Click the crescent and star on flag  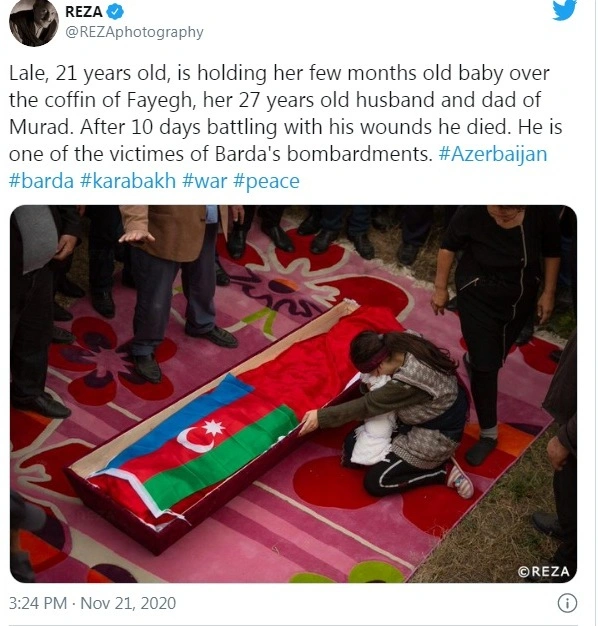coord(202,435)
